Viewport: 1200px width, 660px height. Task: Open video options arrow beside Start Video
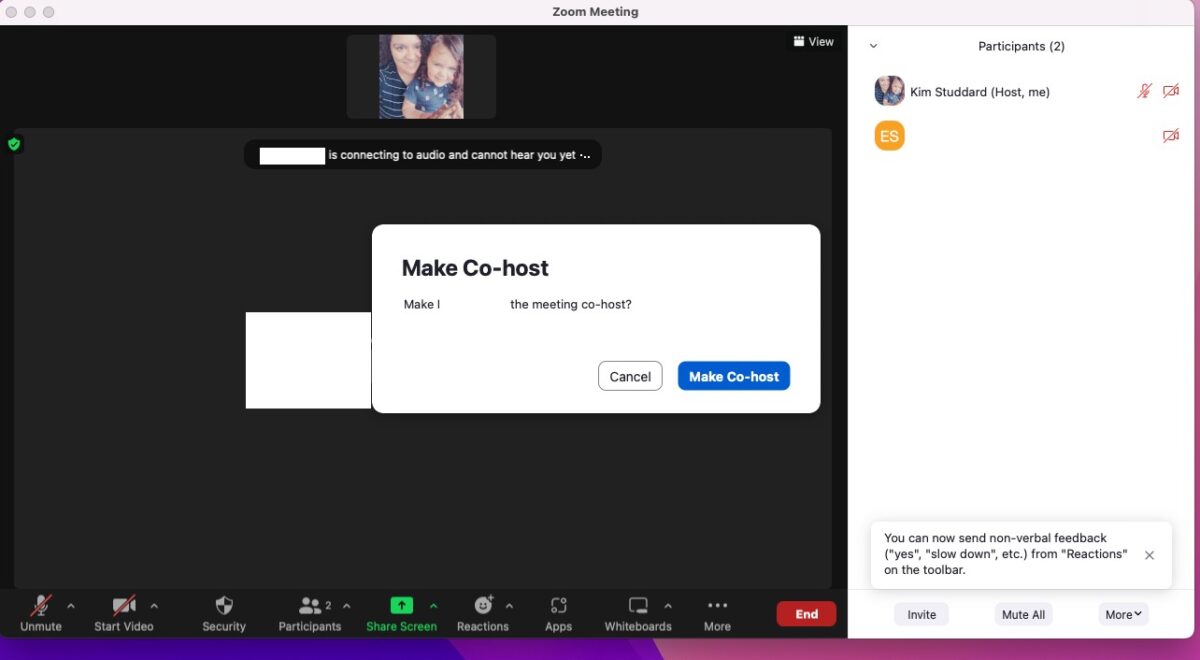pos(154,606)
